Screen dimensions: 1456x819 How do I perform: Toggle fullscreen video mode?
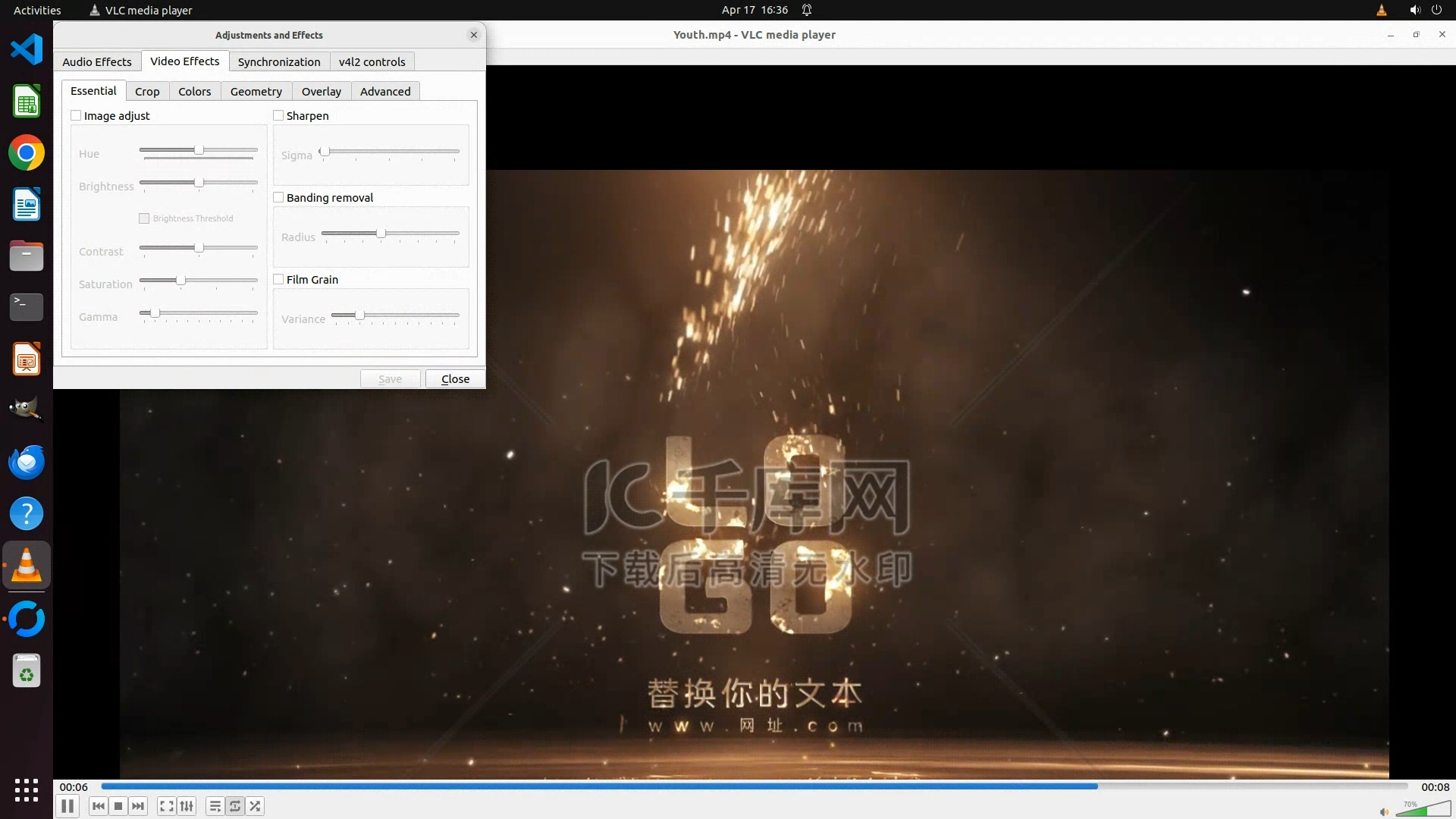click(x=167, y=806)
